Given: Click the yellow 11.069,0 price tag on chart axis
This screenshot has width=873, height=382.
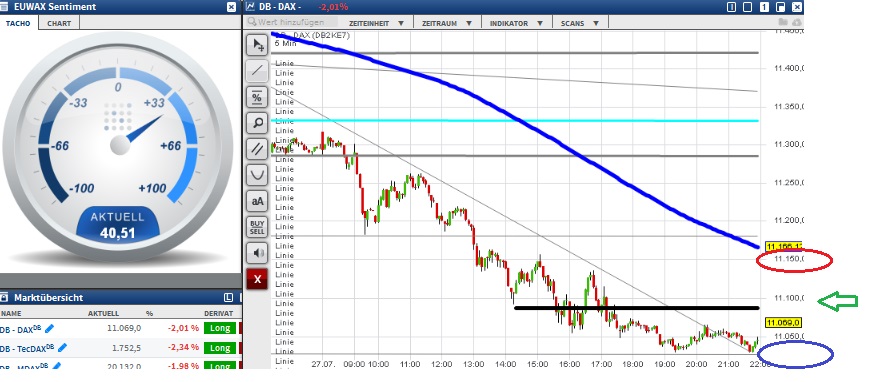Looking at the screenshot, I should click(x=783, y=322).
